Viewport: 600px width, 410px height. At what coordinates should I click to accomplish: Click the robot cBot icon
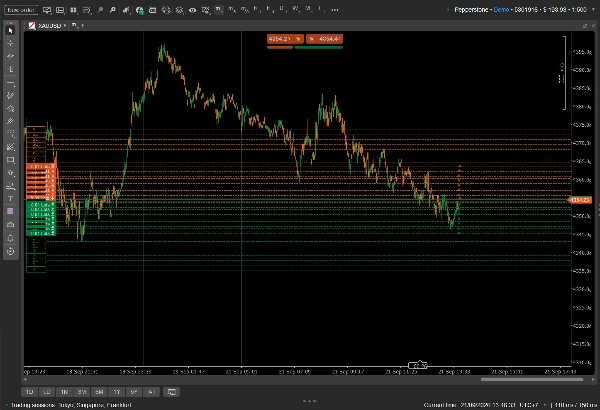coord(152,10)
